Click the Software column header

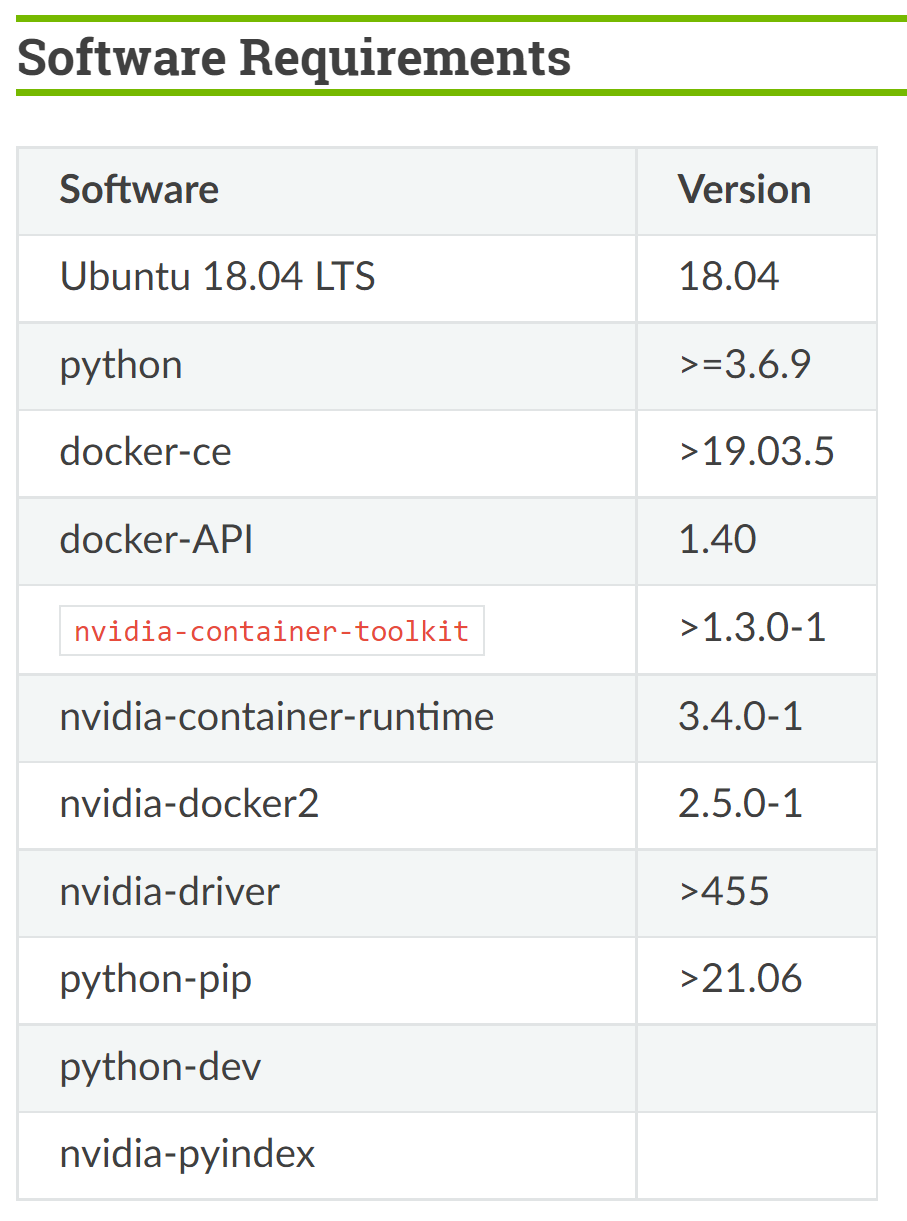139,189
